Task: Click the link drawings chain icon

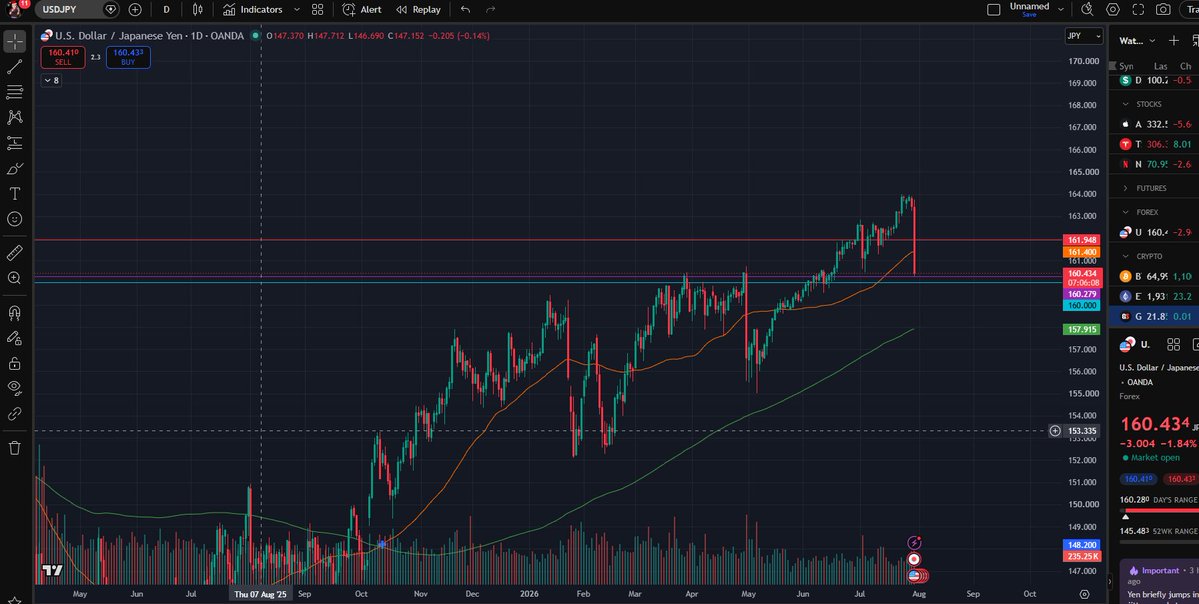Action: (15, 414)
